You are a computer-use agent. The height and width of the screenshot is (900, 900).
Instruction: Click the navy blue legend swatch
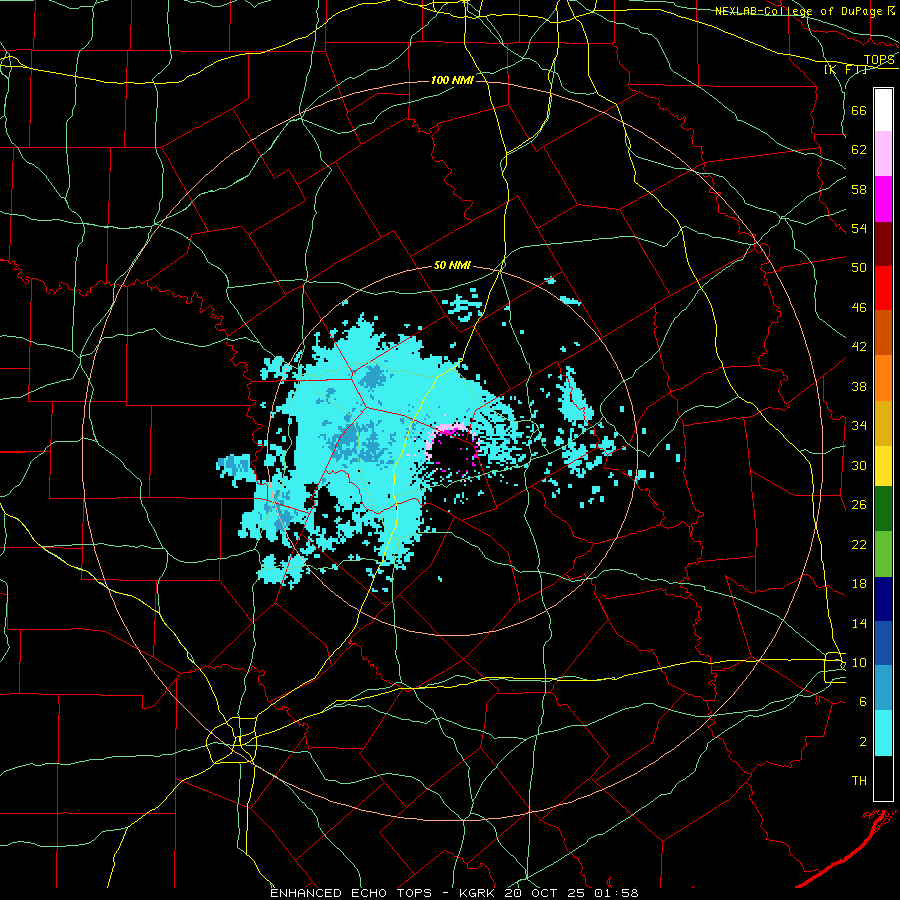(883, 599)
